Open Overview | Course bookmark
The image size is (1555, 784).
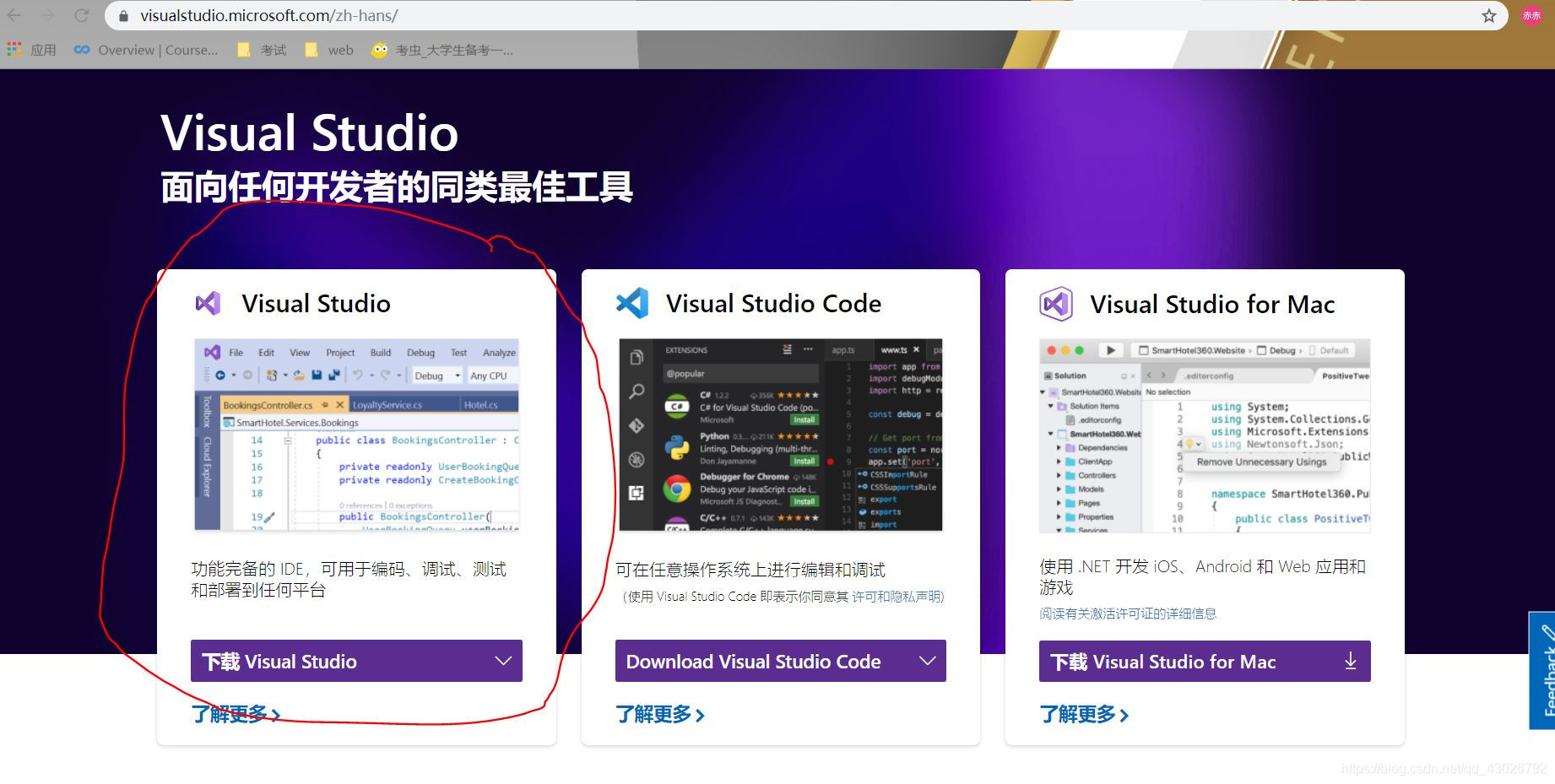tap(146, 50)
